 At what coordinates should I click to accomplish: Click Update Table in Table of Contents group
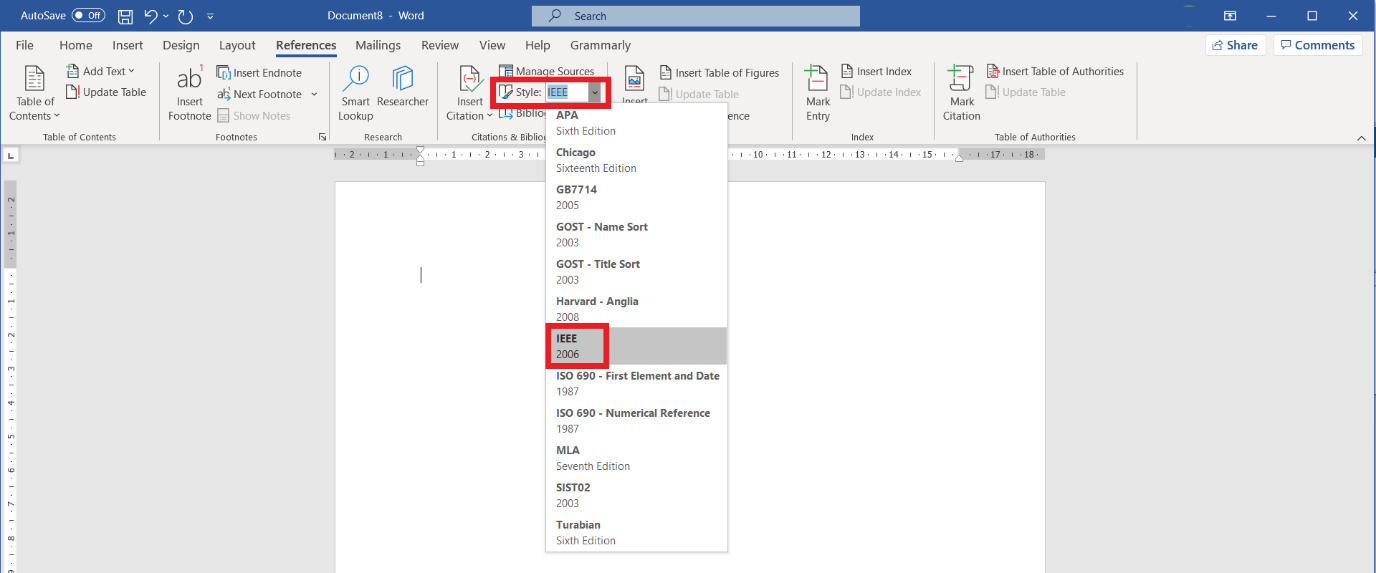click(106, 92)
